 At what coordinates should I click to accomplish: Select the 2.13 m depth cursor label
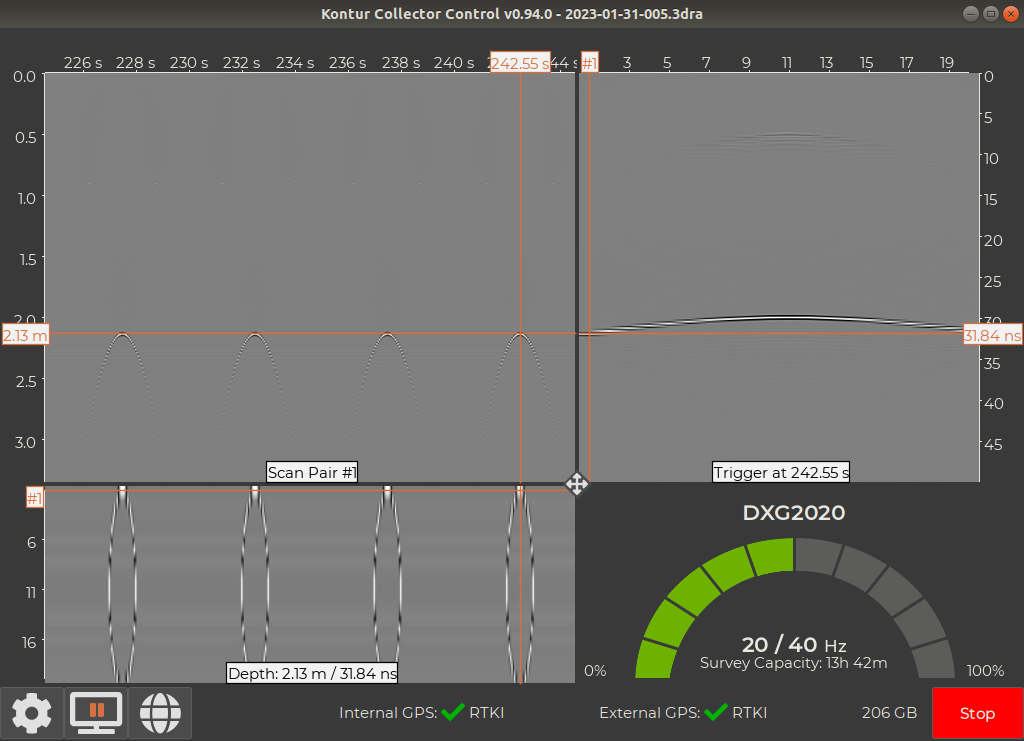25,336
